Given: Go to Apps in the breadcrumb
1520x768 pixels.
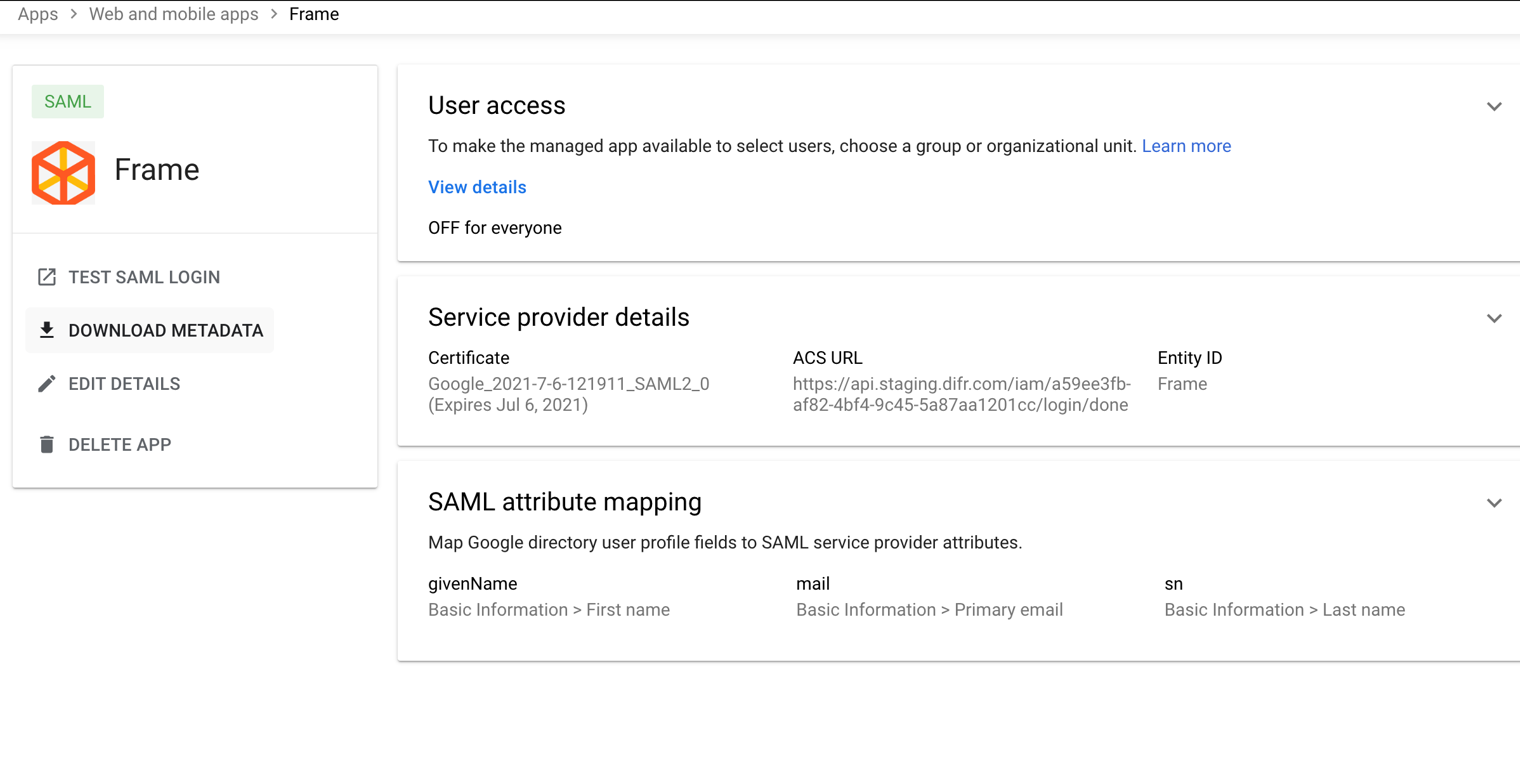Looking at the screenshot, I should coord(38,14).
